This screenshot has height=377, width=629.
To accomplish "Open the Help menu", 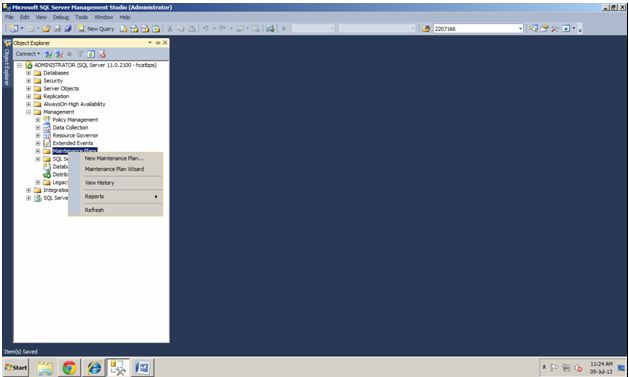I will point(125,17).
